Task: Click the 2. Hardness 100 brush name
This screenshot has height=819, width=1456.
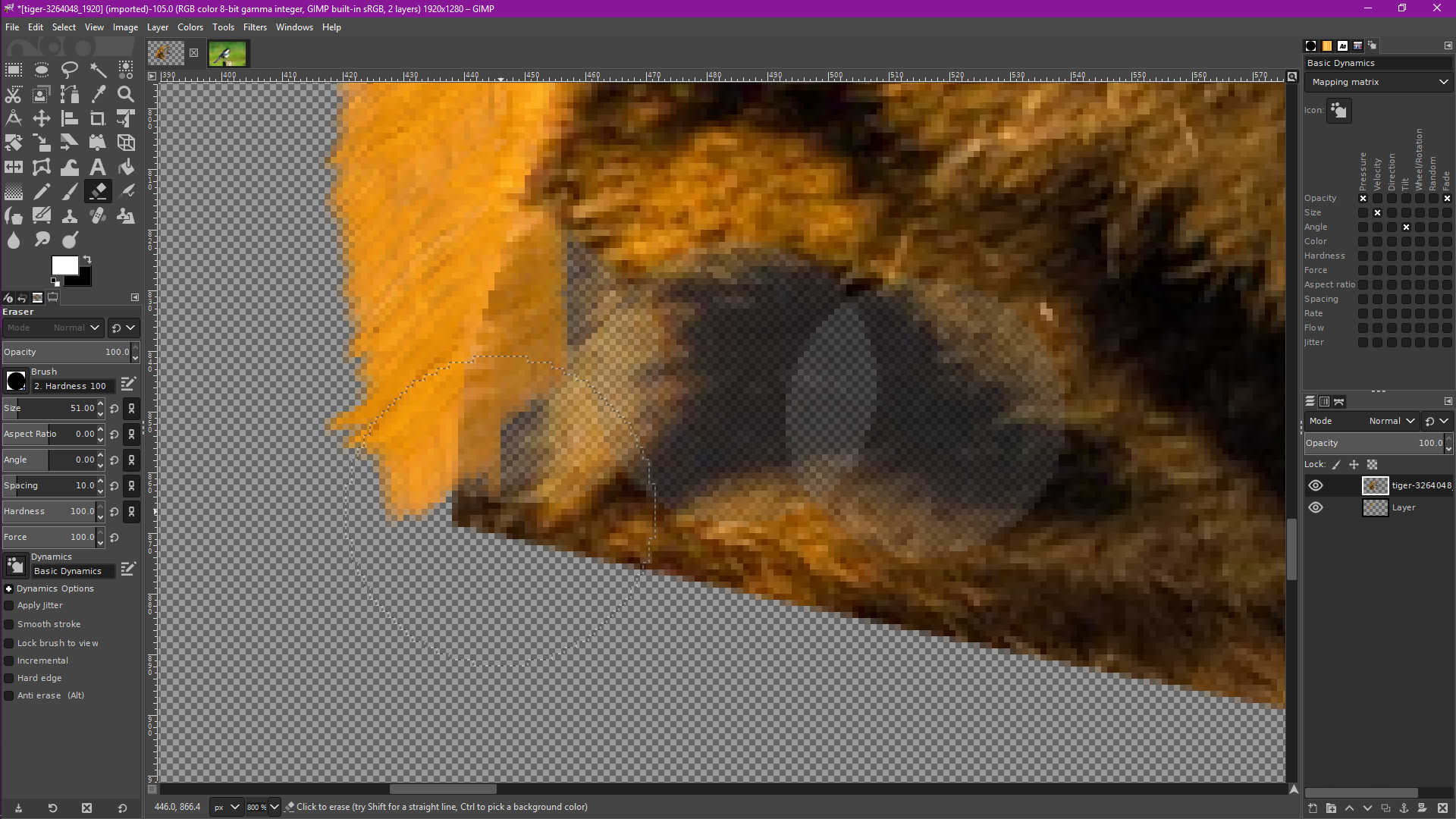Action: coord(72,386)
